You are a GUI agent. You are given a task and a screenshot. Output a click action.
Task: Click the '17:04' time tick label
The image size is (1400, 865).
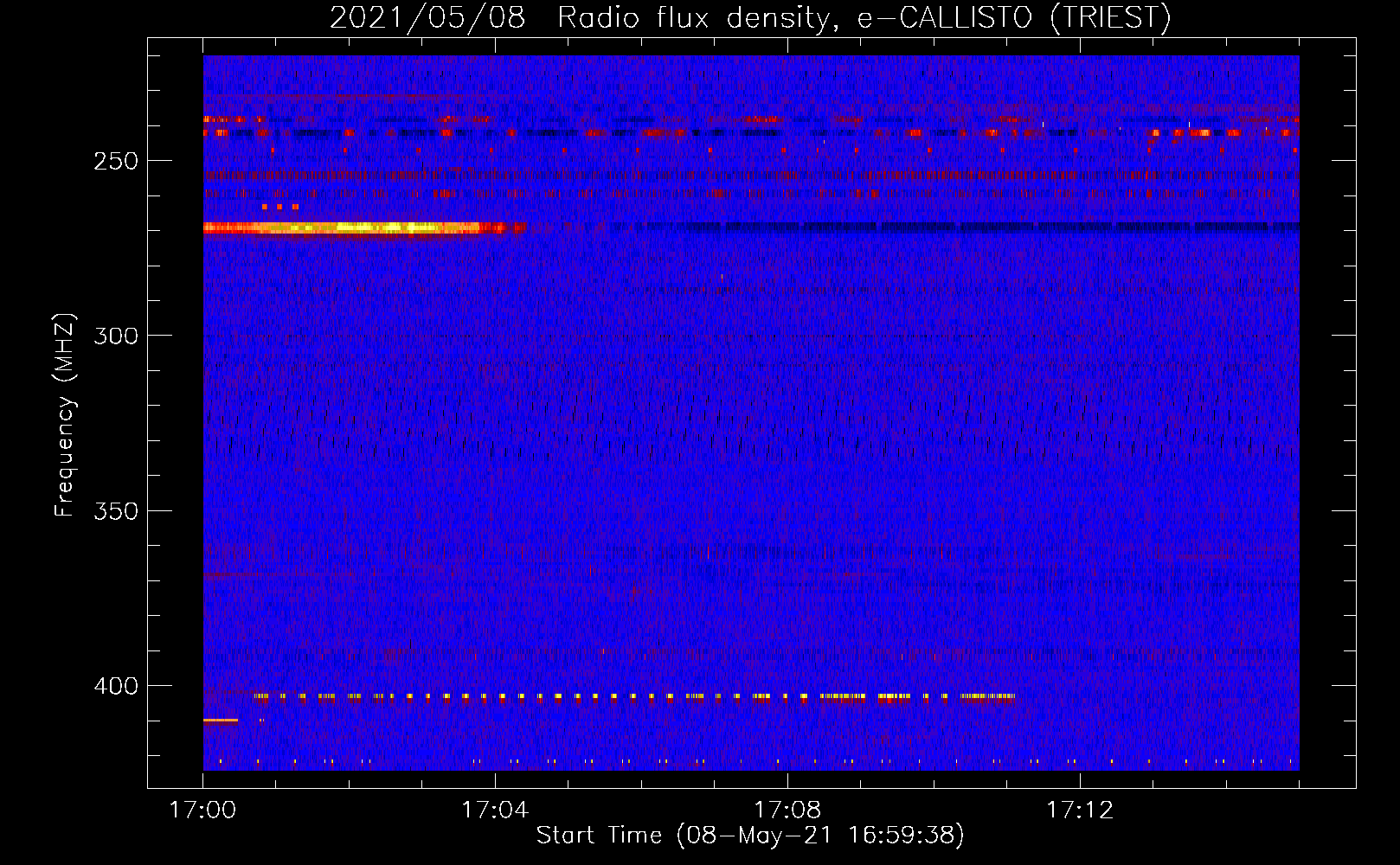coord(495,810)
